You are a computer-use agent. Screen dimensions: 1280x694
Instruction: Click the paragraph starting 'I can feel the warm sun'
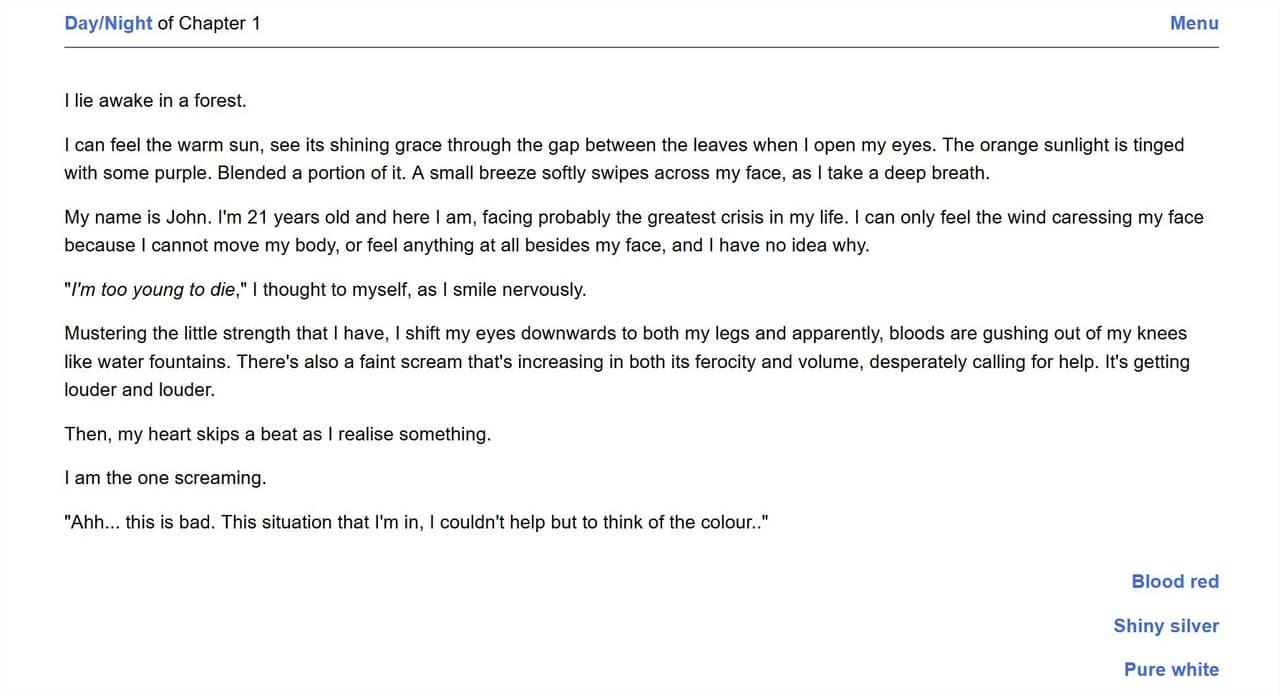624,159
